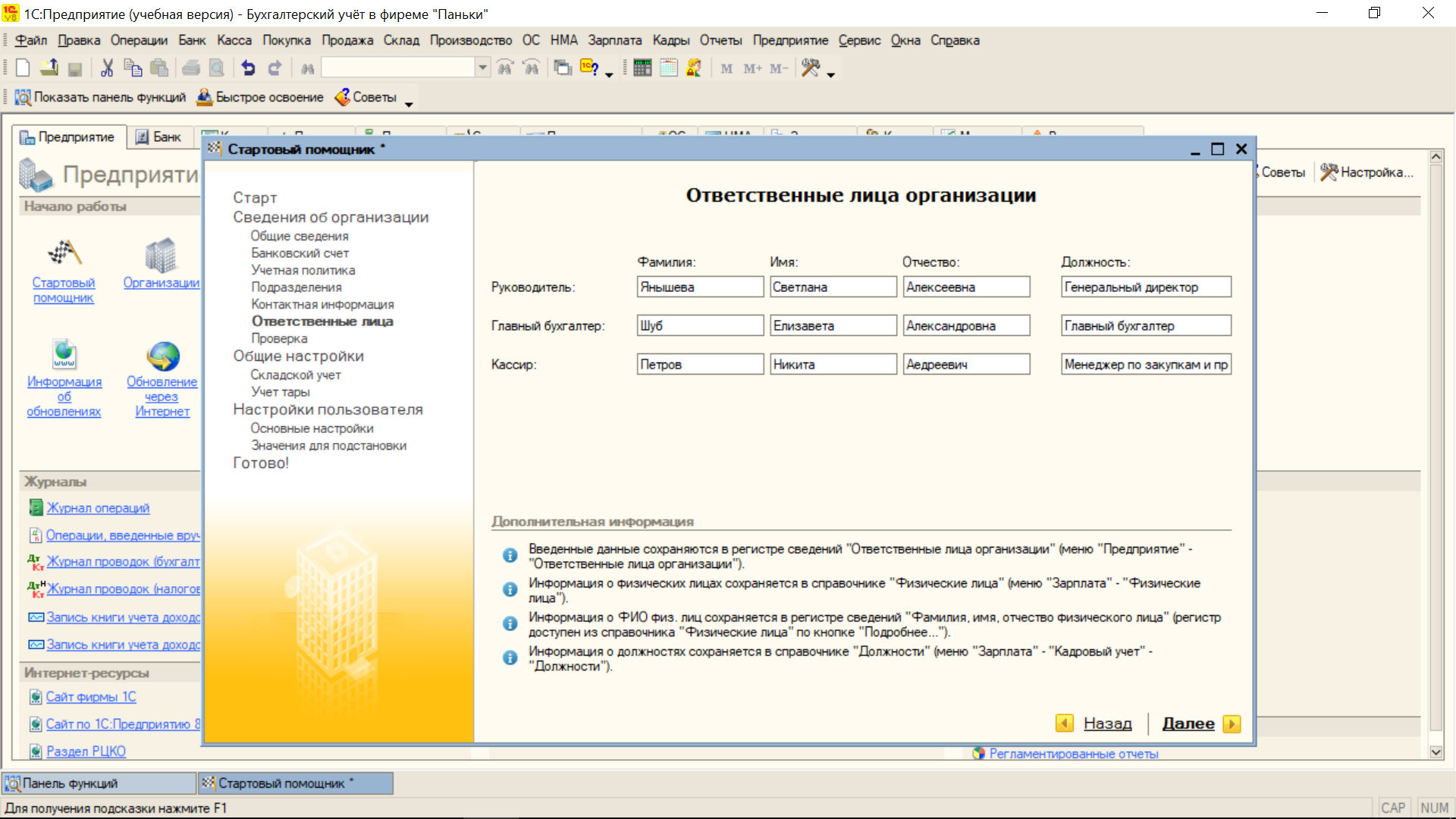Click the Print preview icon
The width and height of the screenshot is (1456, 819).
[217, 68]
